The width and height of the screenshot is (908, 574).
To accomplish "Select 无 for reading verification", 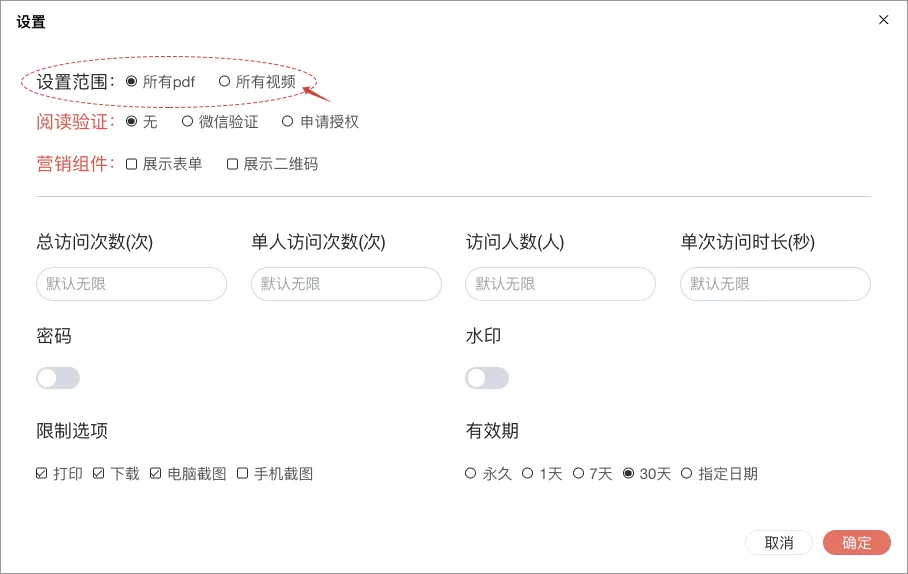I will pos(131,122).
